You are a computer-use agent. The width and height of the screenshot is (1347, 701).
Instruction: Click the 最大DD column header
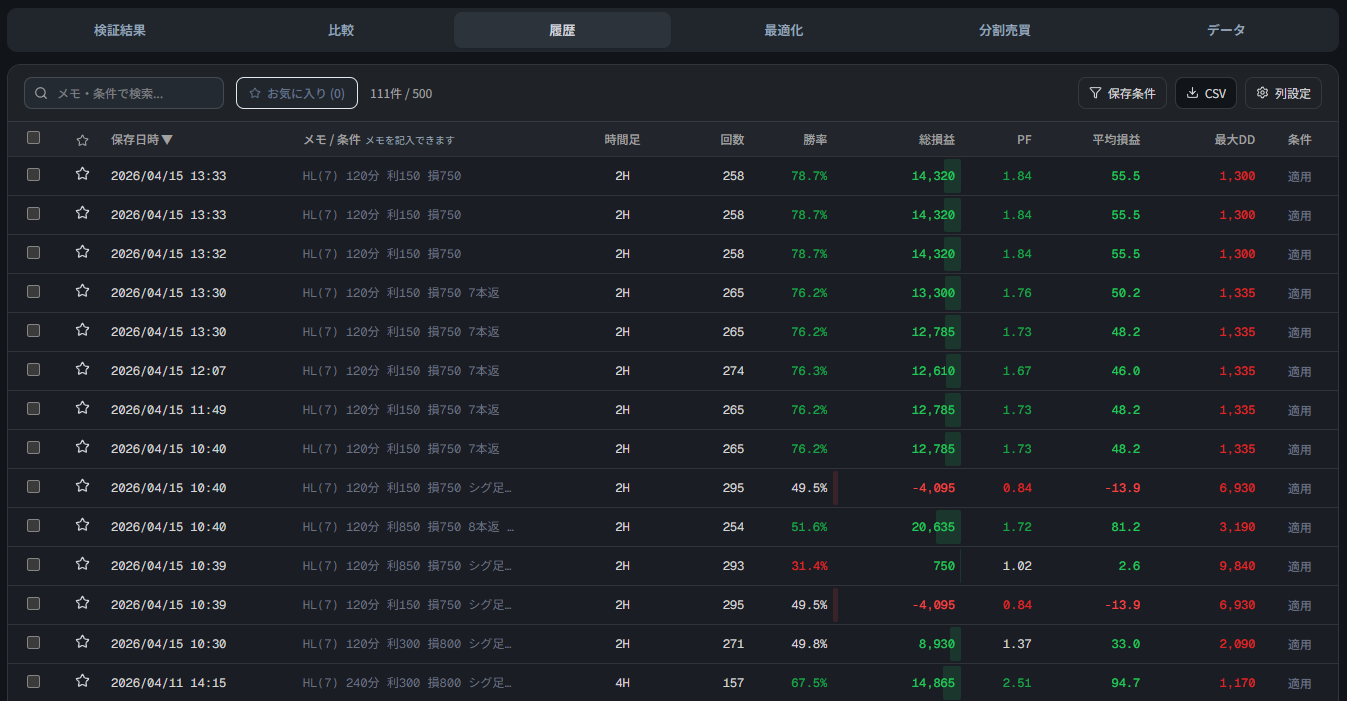click(x=1235, y=140)
